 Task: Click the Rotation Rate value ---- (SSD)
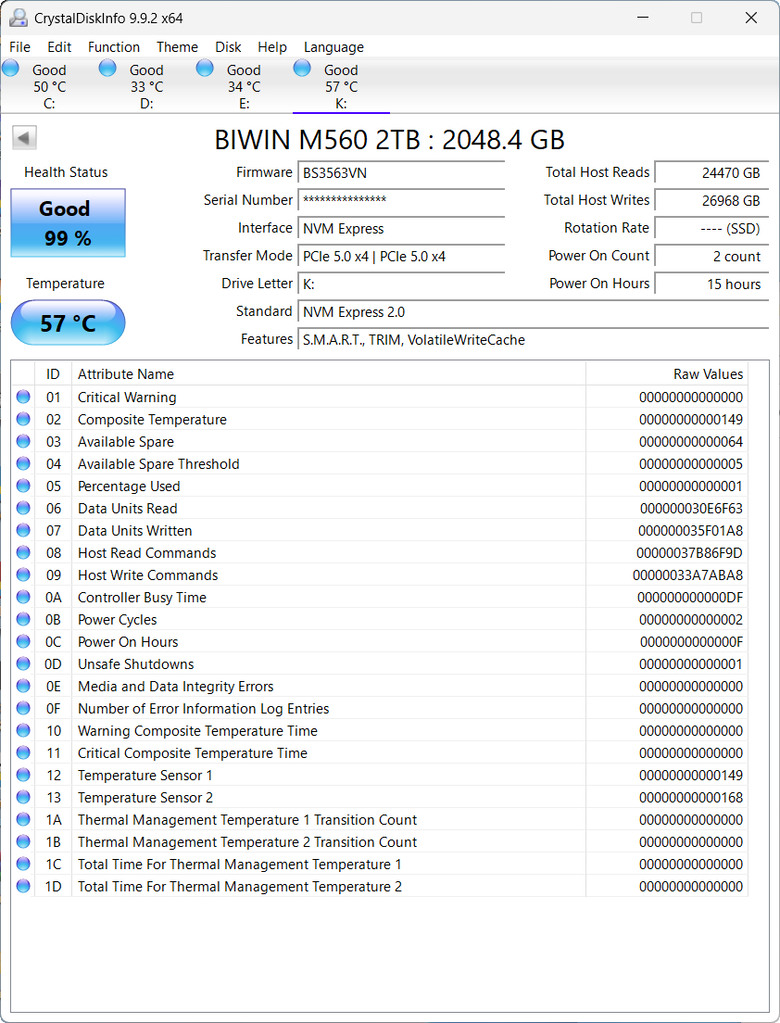pos(712,228)
